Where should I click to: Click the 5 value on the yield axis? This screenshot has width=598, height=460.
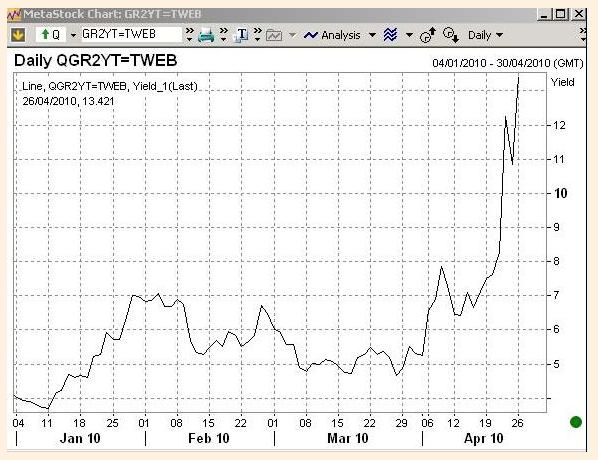coord(556,364)
